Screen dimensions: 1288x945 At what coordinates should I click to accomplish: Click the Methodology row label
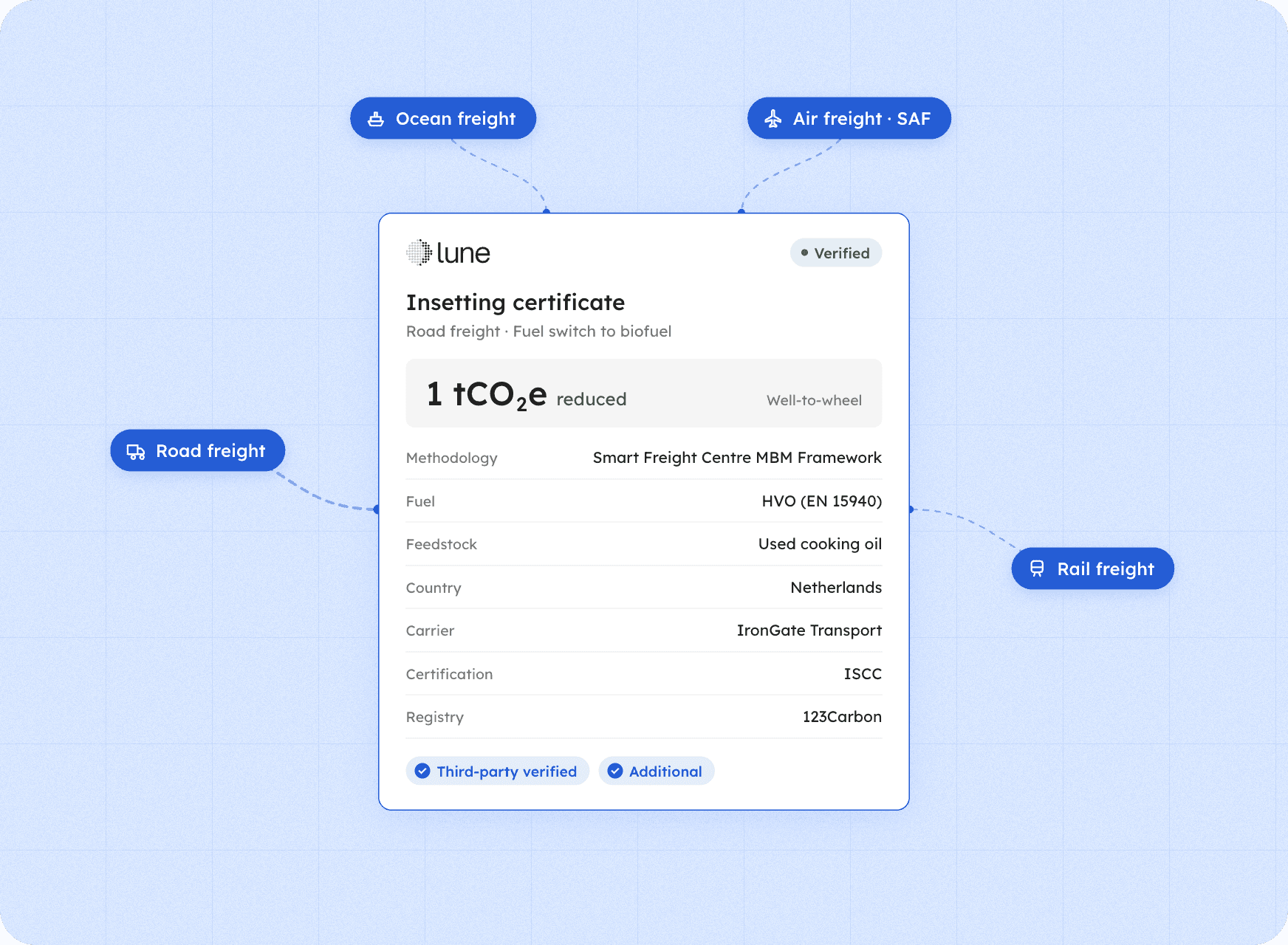click(x=452, y=458)
